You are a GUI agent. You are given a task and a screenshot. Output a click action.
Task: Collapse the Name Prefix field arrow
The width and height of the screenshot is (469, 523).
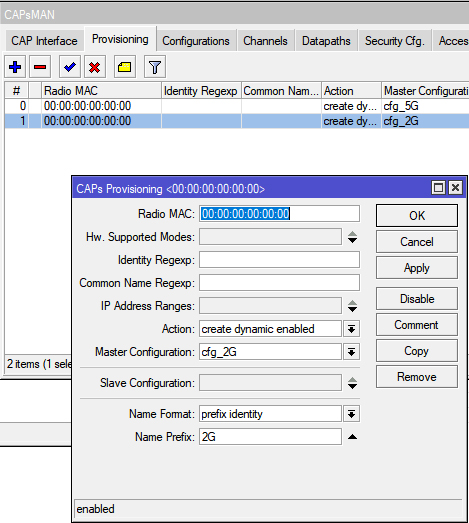point(352,437)
